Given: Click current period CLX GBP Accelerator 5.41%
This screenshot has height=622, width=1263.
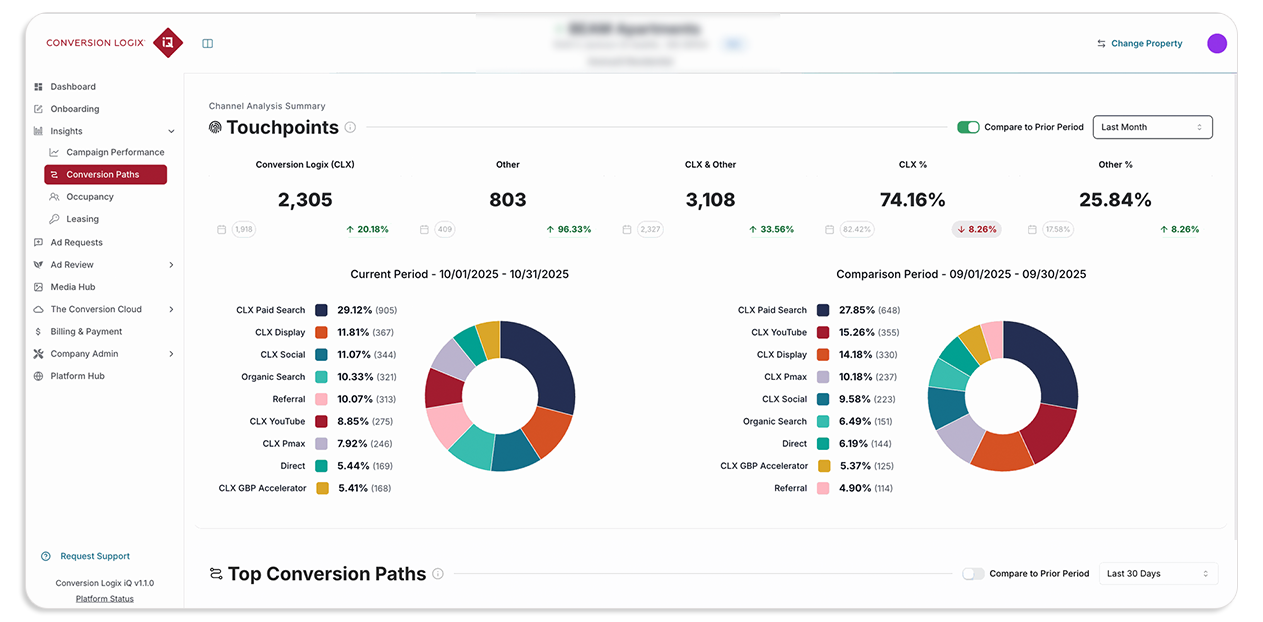Looking at the screenshot, I should tap(305, 488).
